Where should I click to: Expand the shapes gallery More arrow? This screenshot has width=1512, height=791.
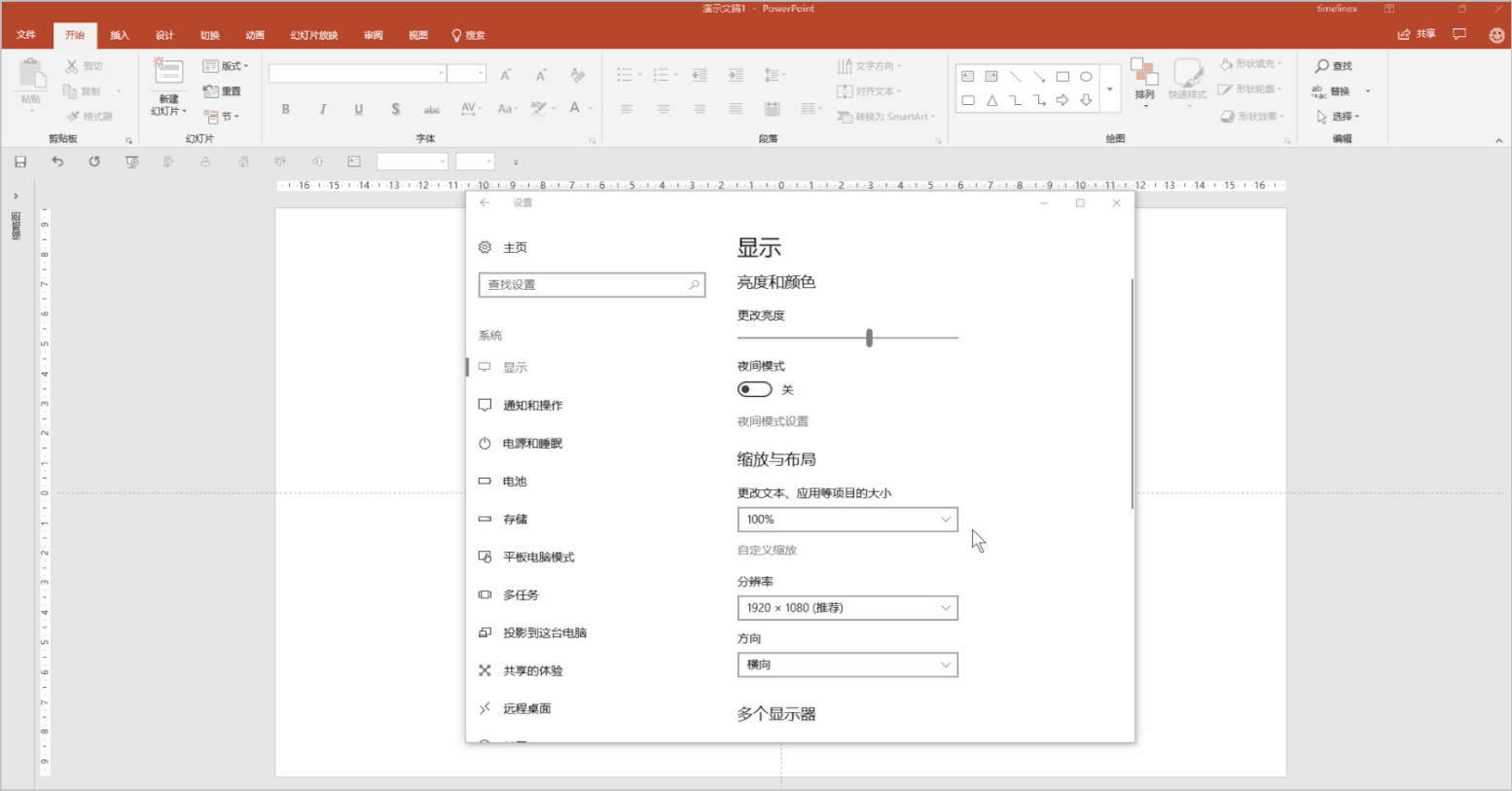1109,89
